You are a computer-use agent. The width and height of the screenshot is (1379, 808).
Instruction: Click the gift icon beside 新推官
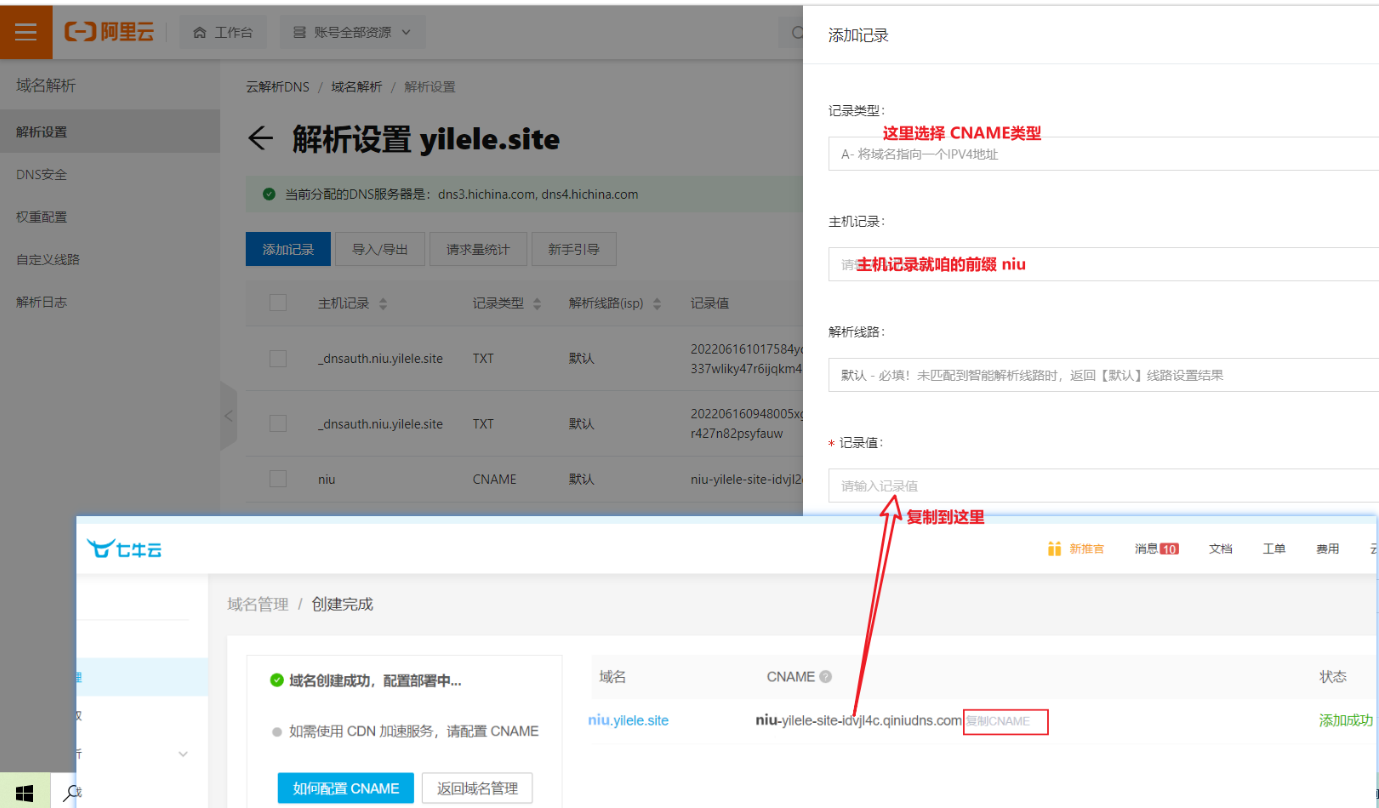pos(1054,549)
